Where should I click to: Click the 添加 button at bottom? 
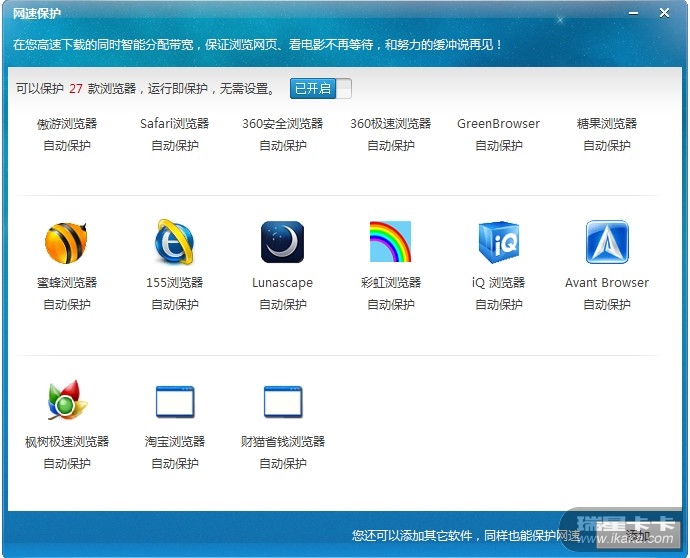pyautogui.click(x=637, y=535)
